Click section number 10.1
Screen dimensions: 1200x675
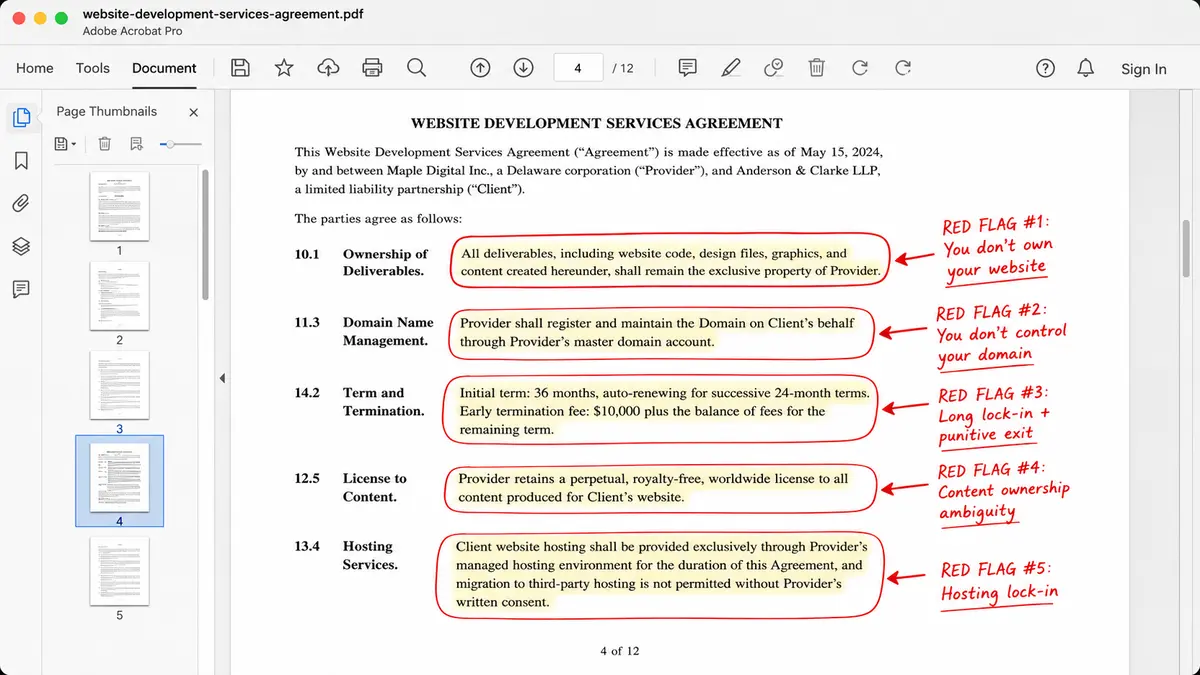[x=307, y=254]
